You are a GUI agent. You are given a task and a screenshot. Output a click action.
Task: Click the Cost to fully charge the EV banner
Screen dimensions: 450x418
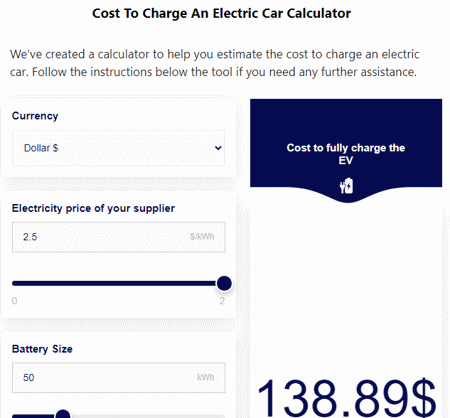point(346,151)
